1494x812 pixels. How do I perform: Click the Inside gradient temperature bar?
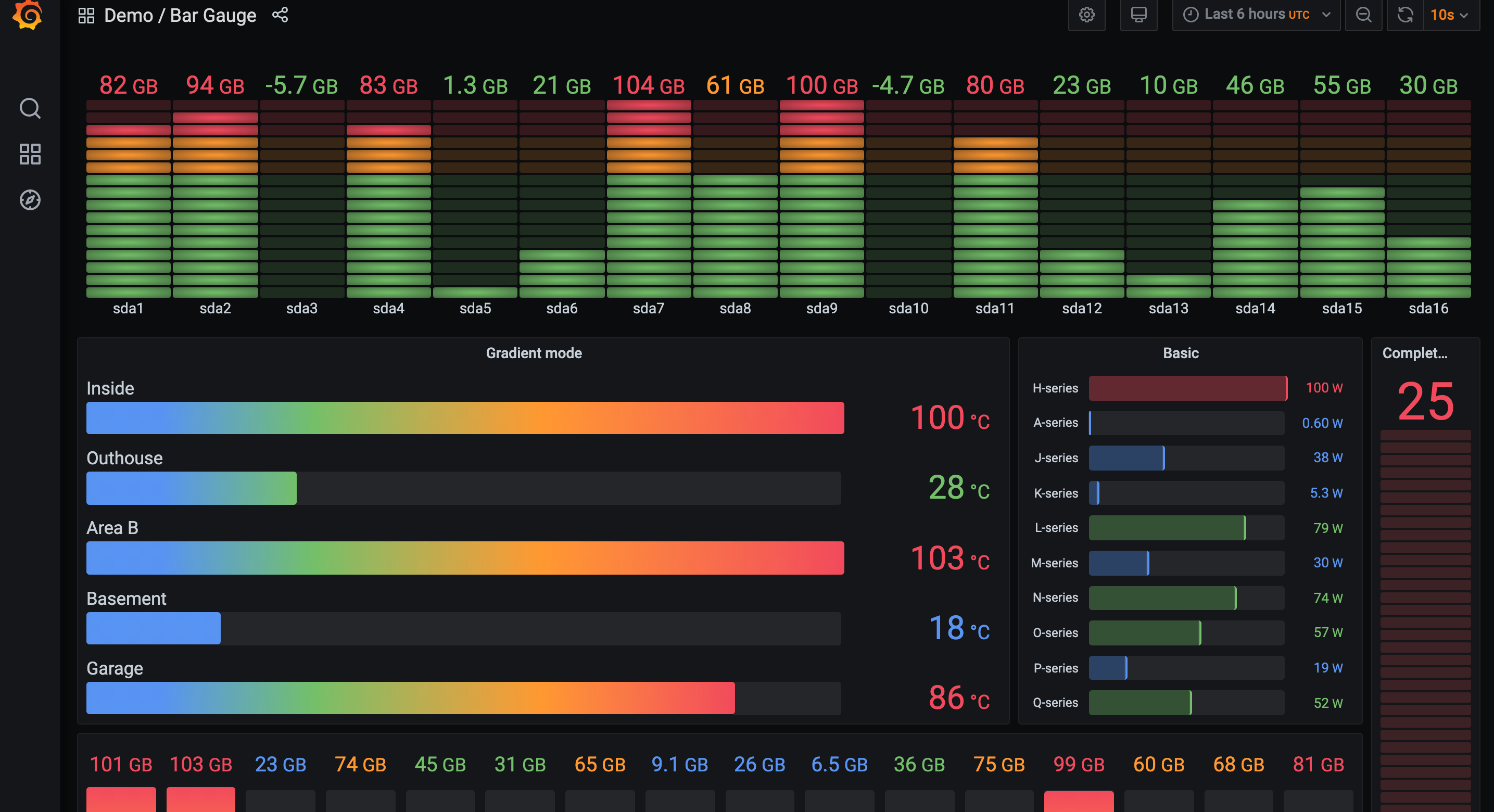pyautogui.click(x=464, y=417)
